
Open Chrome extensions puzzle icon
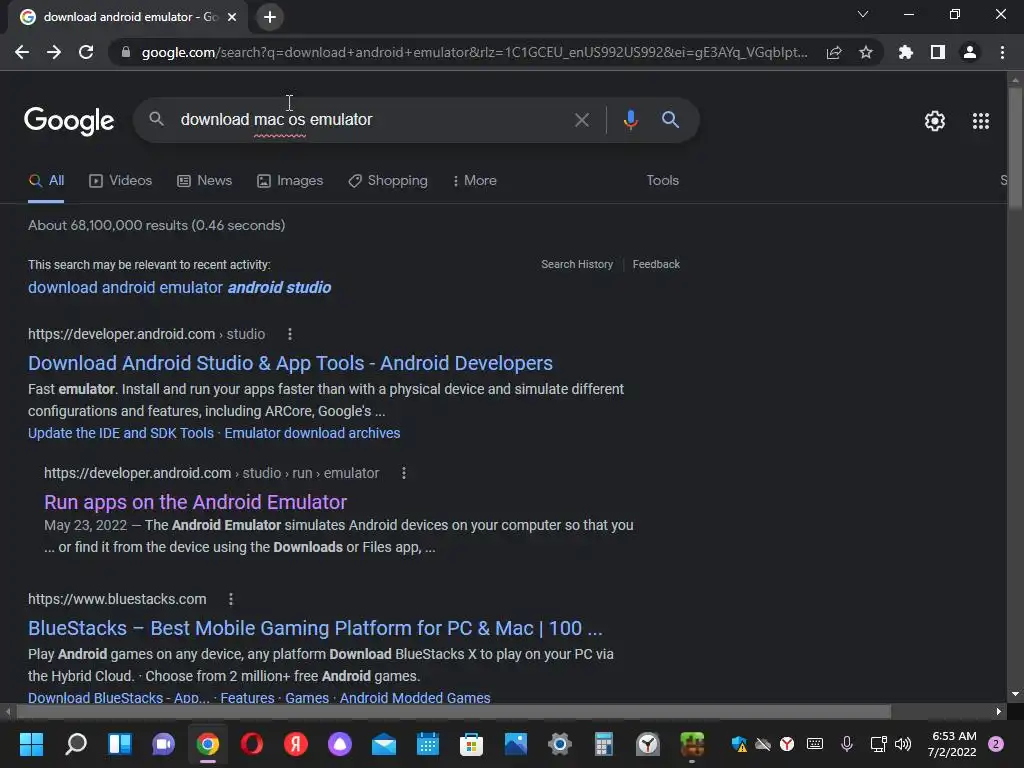coord(906,52)
